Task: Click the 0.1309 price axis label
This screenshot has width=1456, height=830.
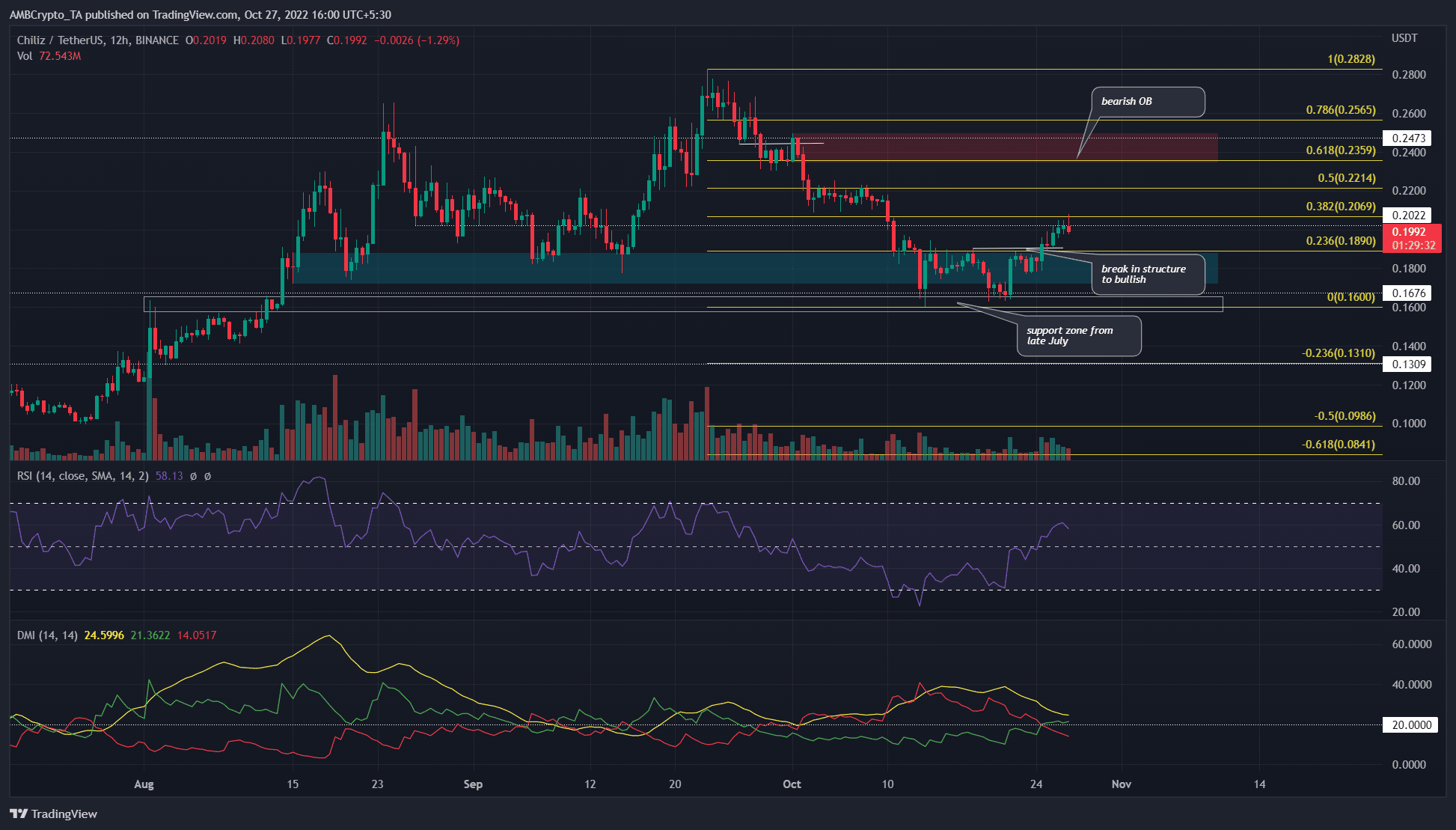Action: [1408, 364]
